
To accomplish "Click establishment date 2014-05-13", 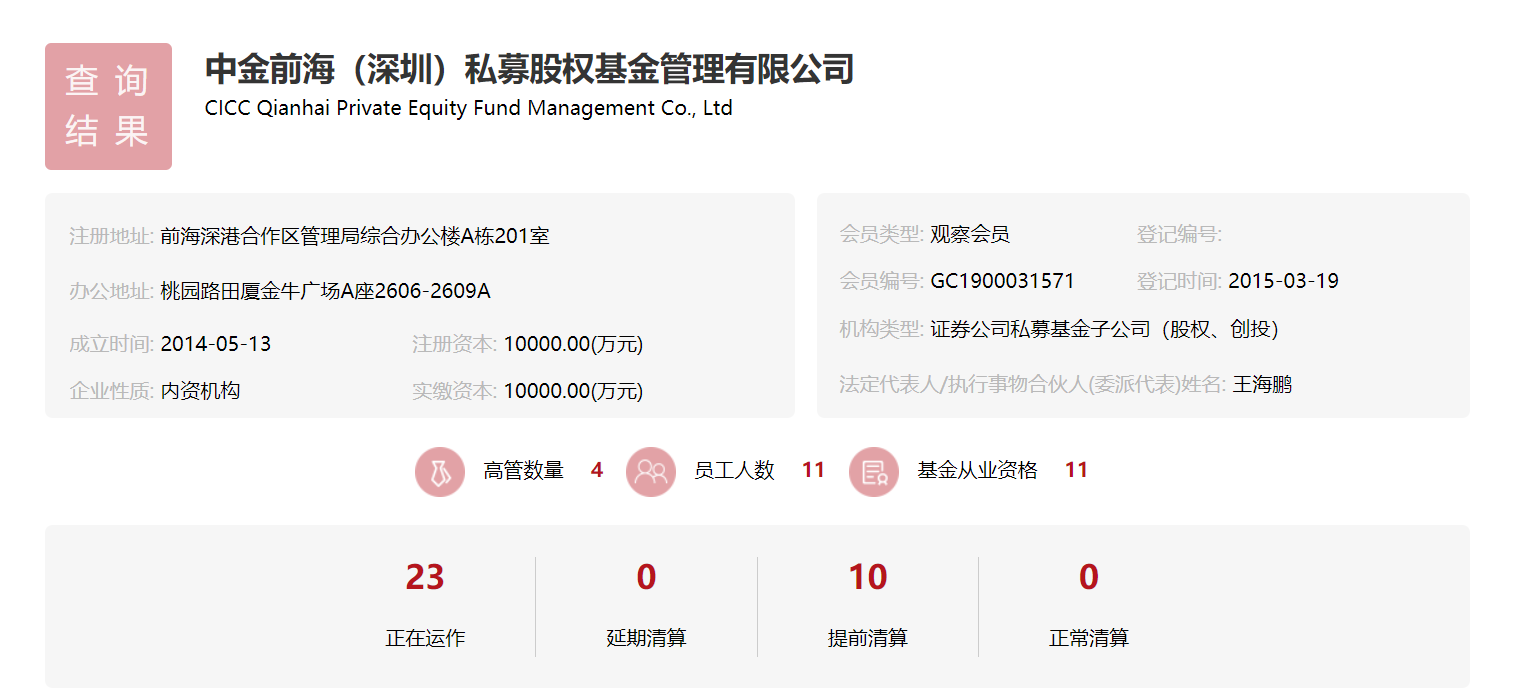I will click(x=216, y=344).
